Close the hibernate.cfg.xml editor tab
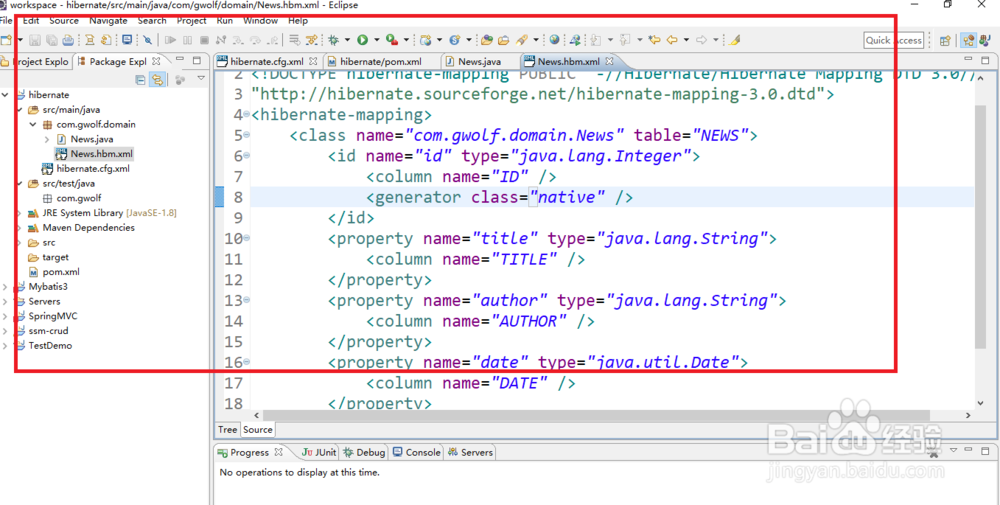This screenshot has width=1000, height=505. pos(313,62)
